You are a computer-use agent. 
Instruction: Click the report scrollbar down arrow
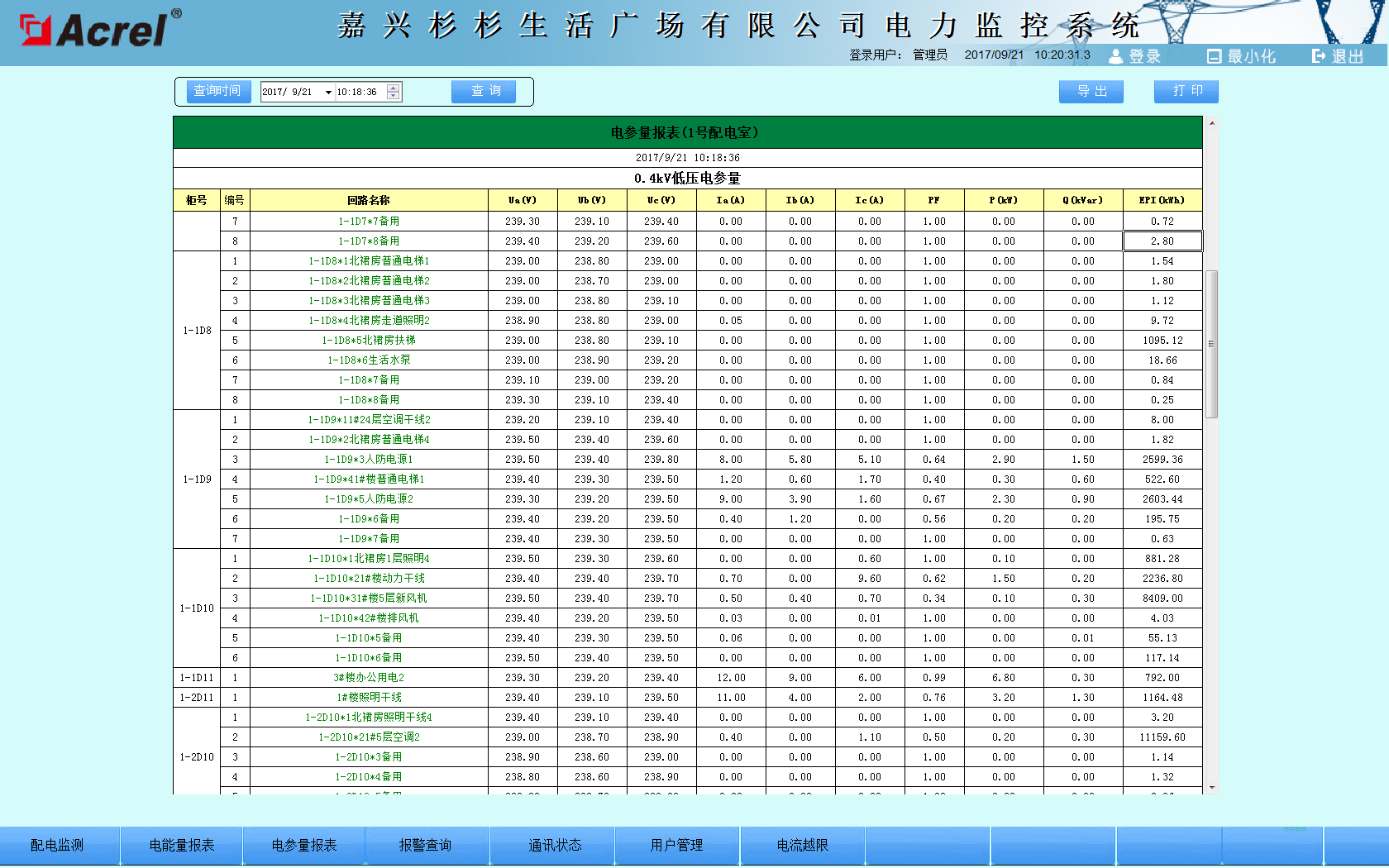pos(1212,788)
